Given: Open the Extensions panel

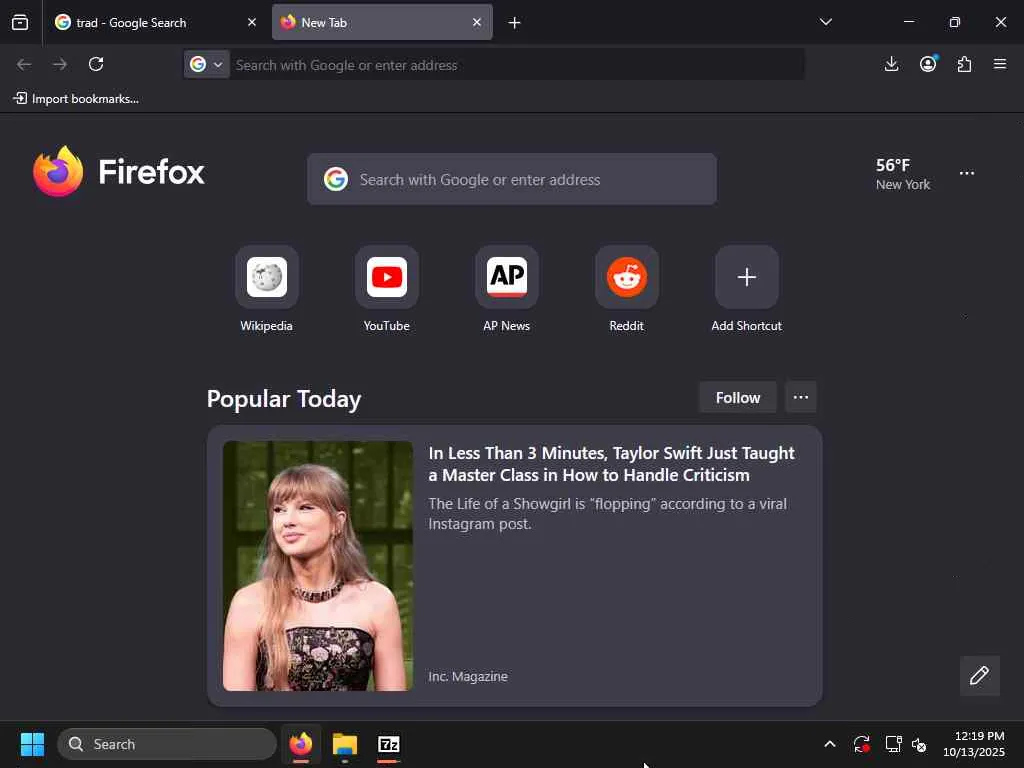Looking at the screenshot, I should 964,64.
